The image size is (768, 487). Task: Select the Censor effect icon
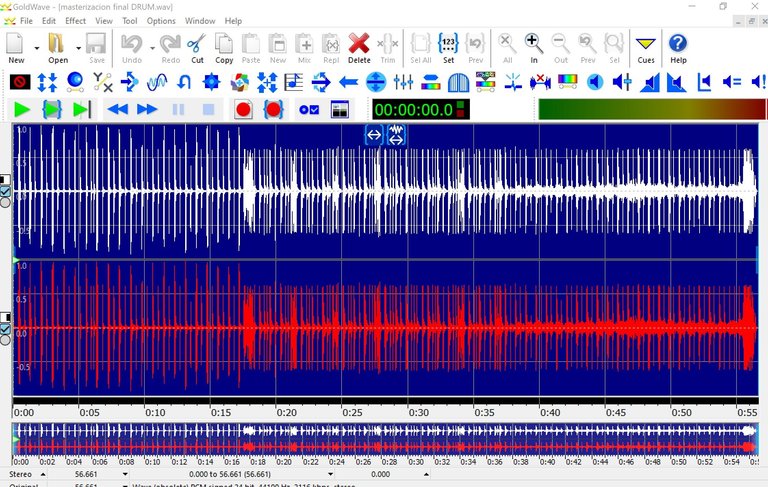click(x=20, y=82)
